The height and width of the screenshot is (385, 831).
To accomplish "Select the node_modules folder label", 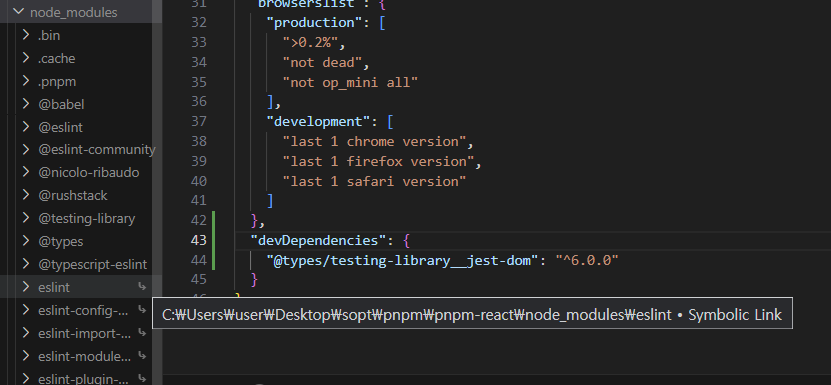I will 74,12.
